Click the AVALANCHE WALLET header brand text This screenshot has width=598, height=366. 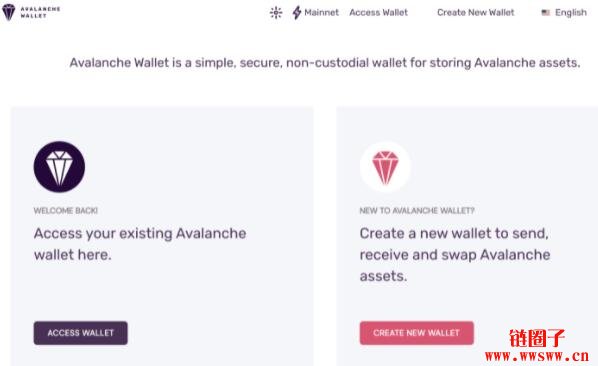[x=40, y=12]
